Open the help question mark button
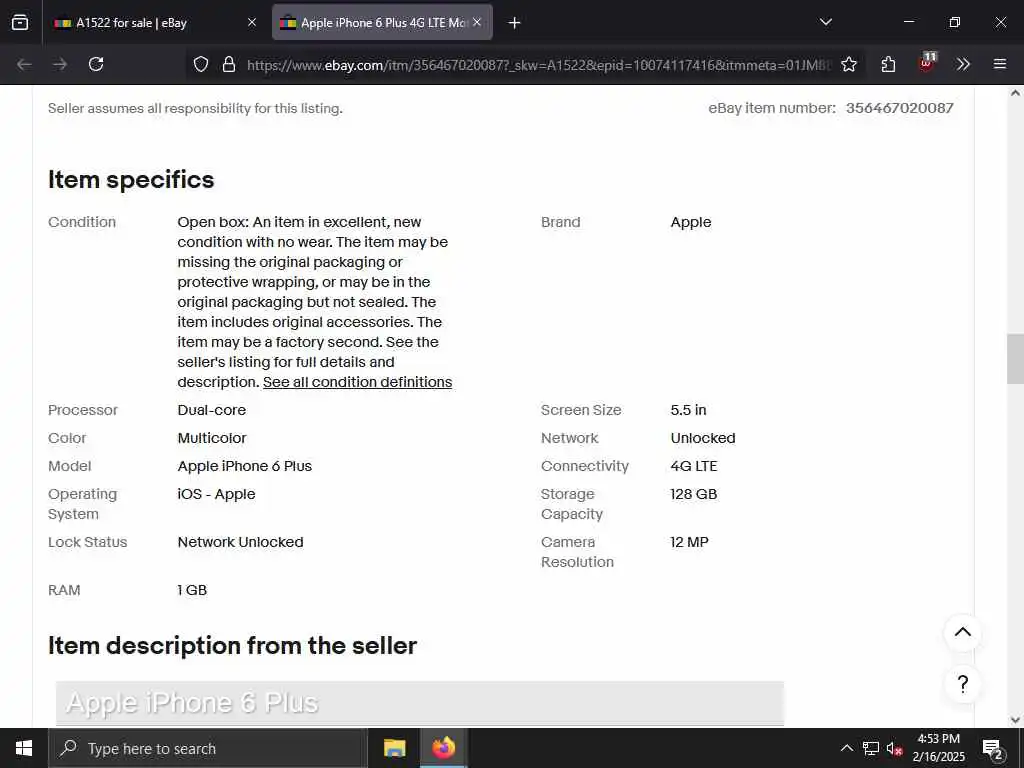 [963, 684]
